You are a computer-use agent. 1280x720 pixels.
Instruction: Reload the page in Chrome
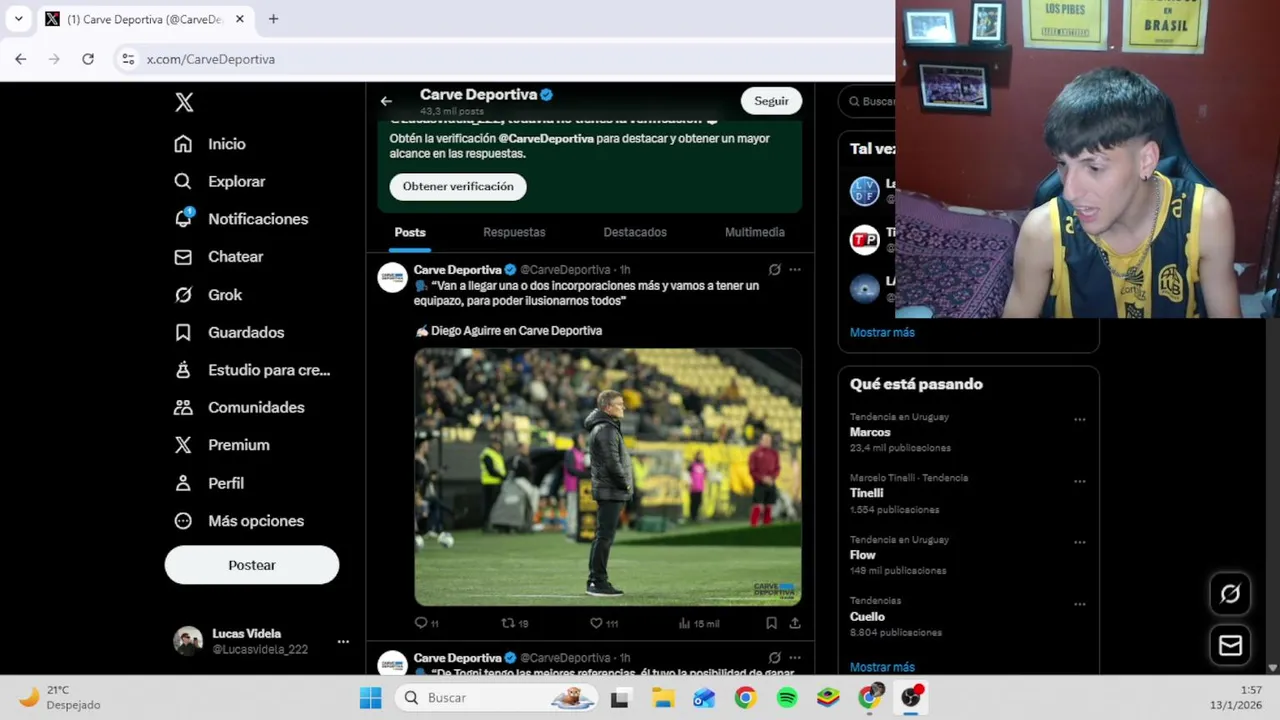[88, 59]
